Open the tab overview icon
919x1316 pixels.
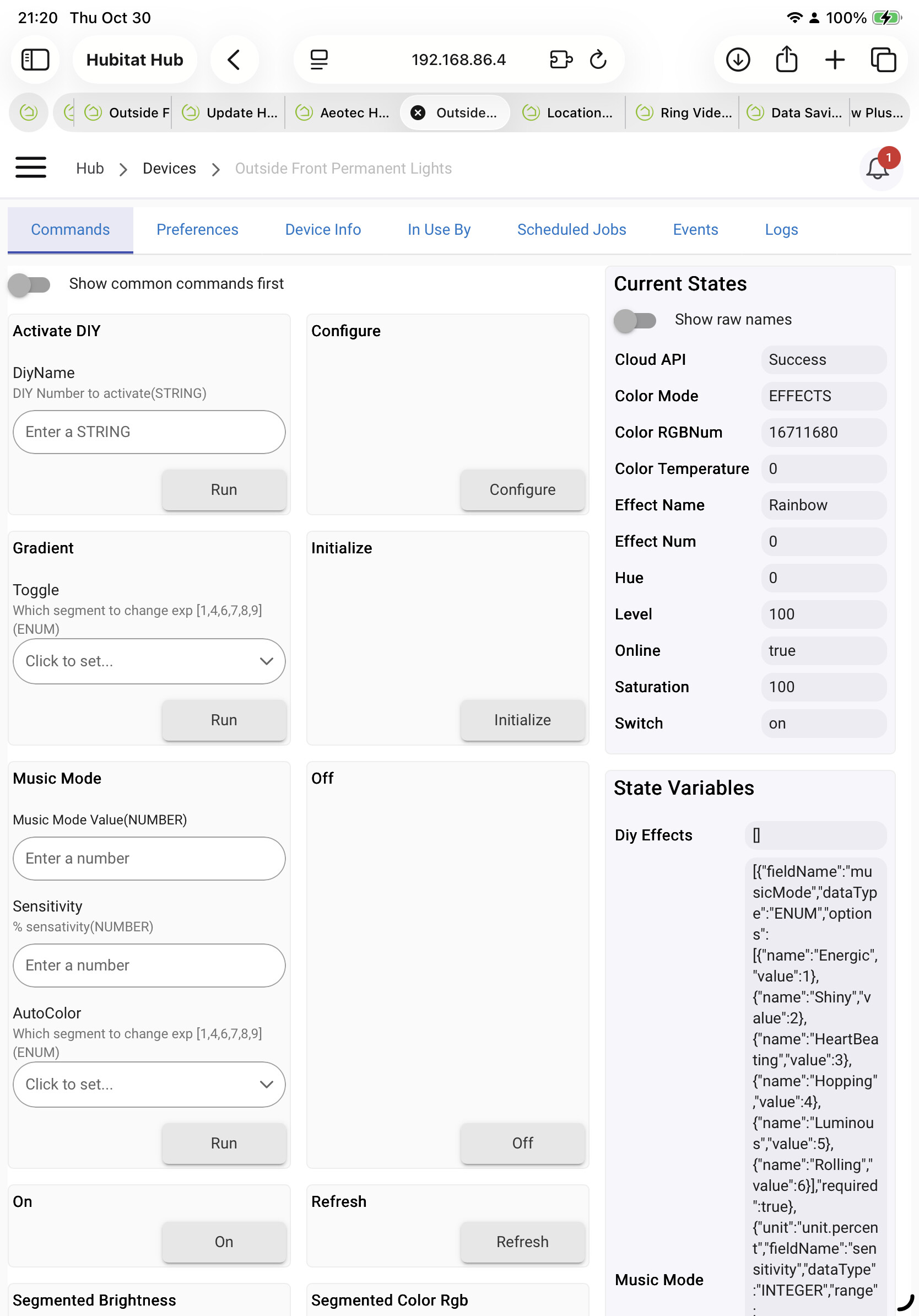tap(883, 60)
